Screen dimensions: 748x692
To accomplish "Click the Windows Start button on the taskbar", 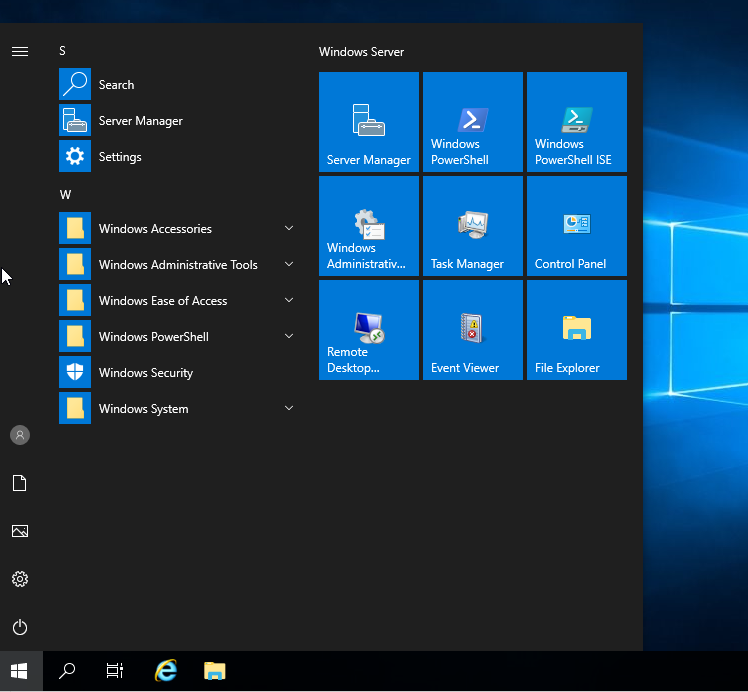I will pyautogui.click(x=19, y=671).
